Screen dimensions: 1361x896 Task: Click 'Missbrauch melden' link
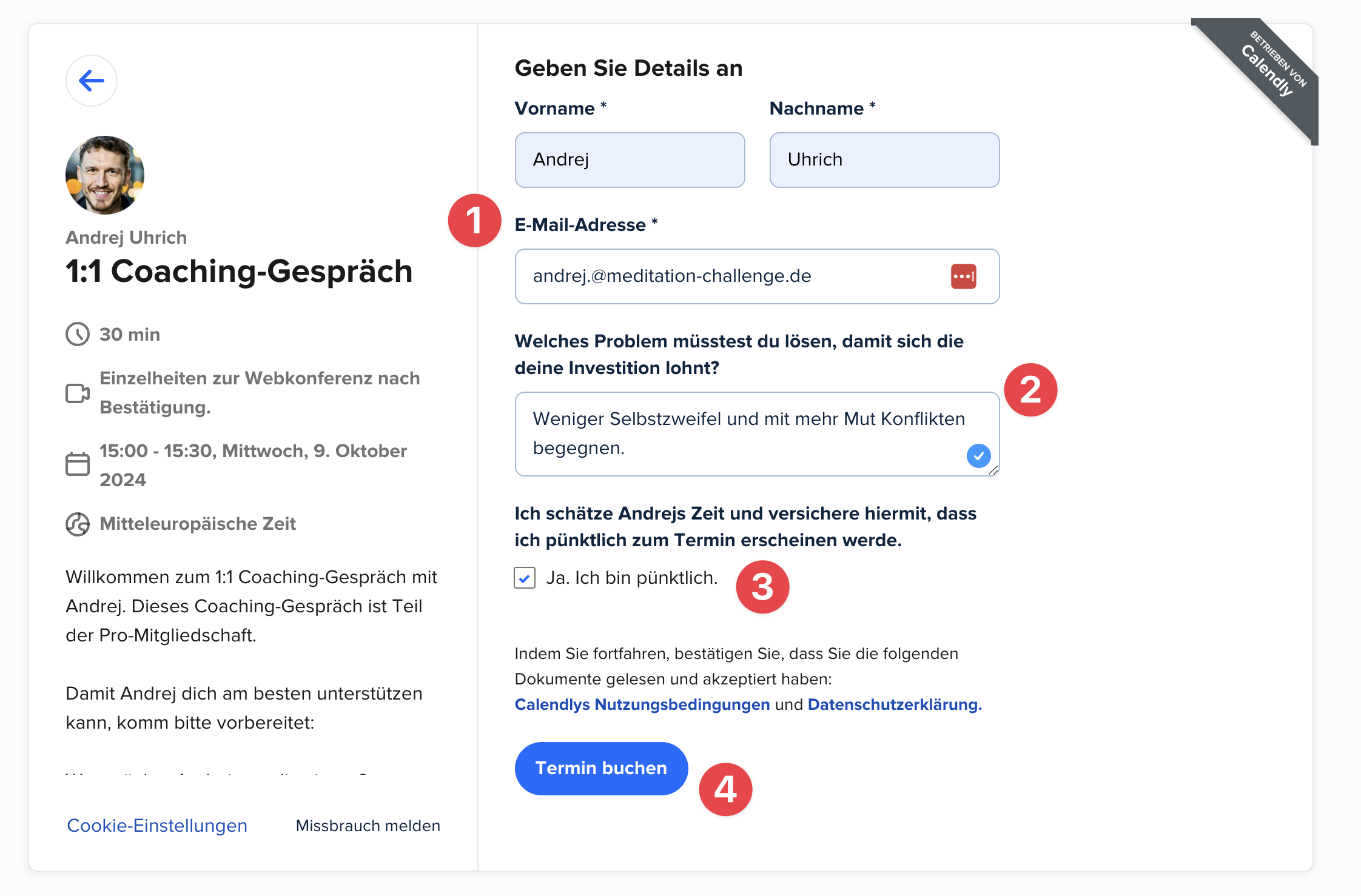(368, 826)
